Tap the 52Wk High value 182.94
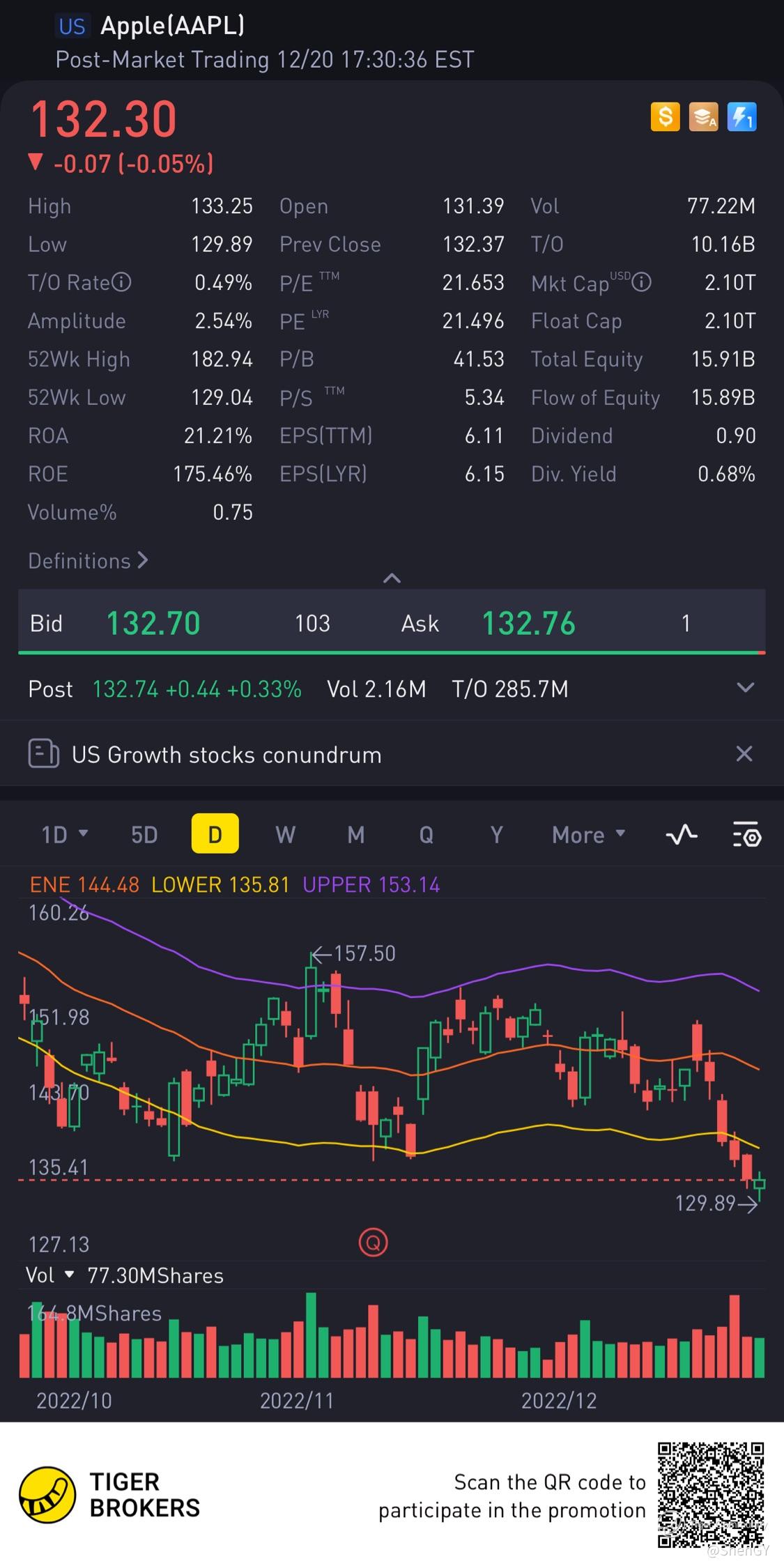784x1568 pixels. pyautogui.click(x=222, y=359)
